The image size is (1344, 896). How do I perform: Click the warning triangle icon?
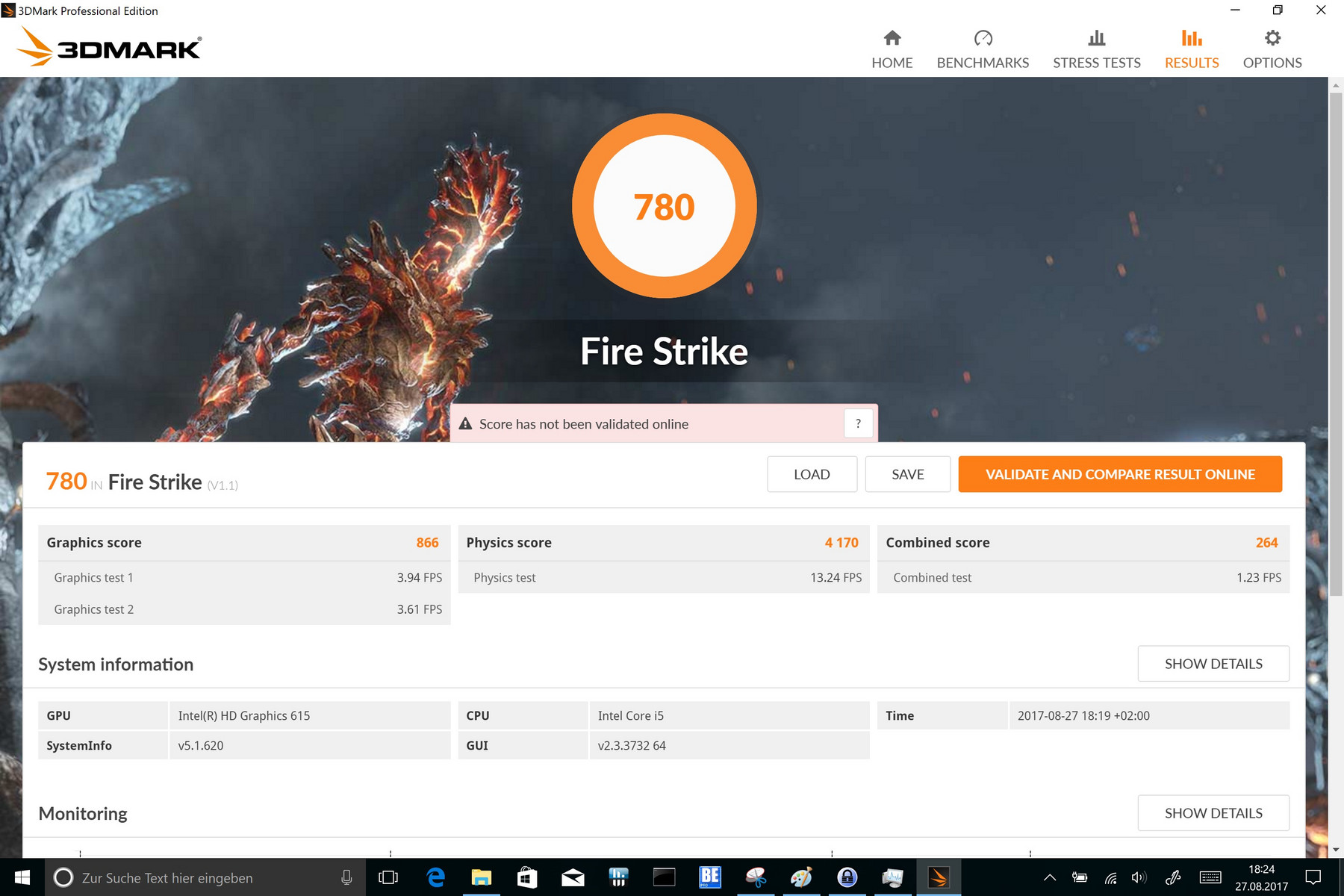465,424
